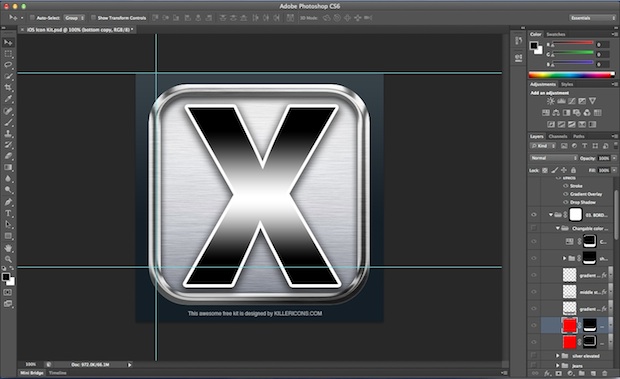This screenshot has height=379, width=620.
Task: Open the Opacity slider arrow
Action: pos(614,158)
